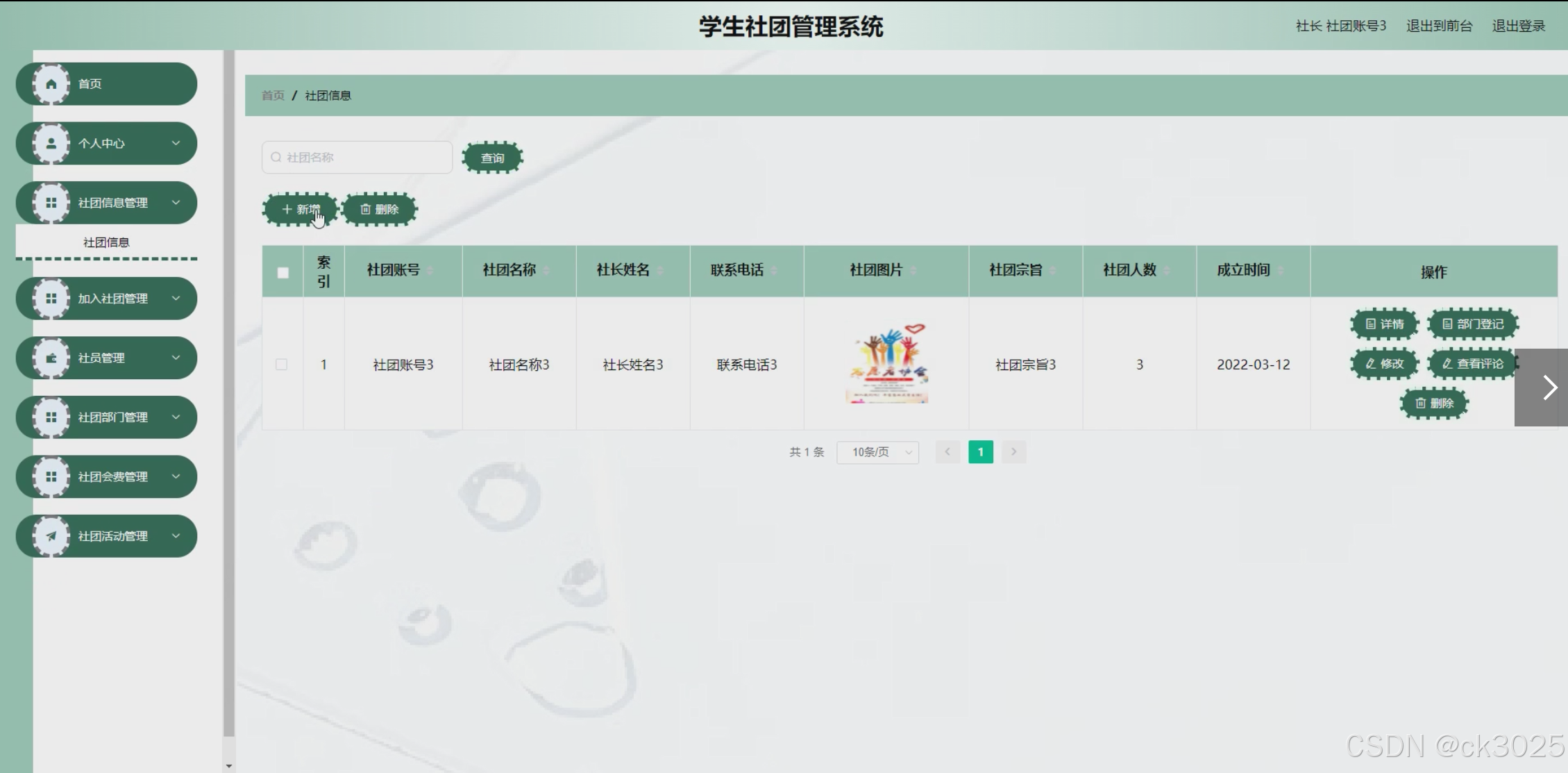Click 查看评论 action button
This screenshot has height=773, width=1568.
coord(1472,364)
